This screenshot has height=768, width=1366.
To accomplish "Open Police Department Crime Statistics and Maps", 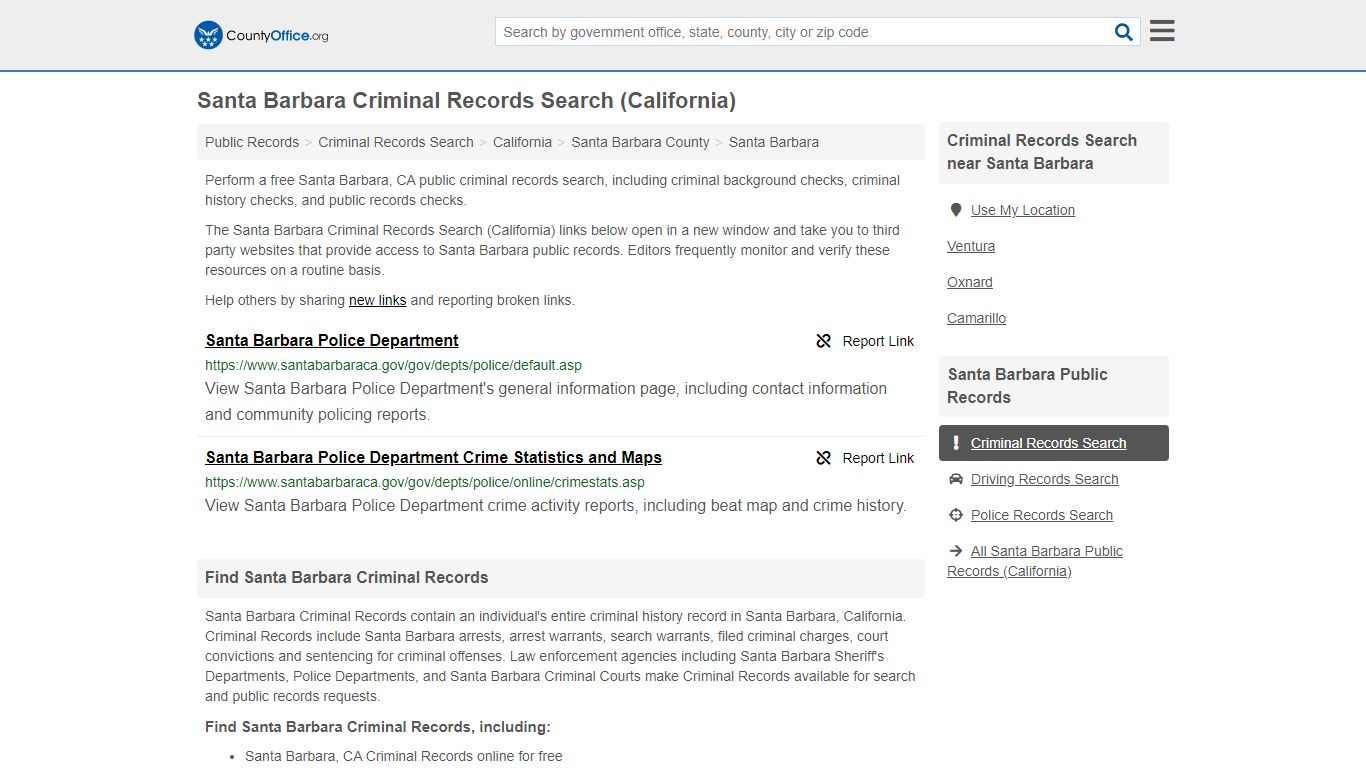I will 434,457.
